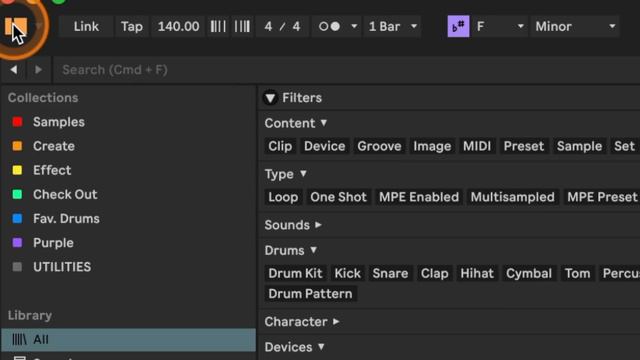The width and height of the screenshot is (640, 360).
Task: Open the Minor scale dropdown
Action: point(575,27)
